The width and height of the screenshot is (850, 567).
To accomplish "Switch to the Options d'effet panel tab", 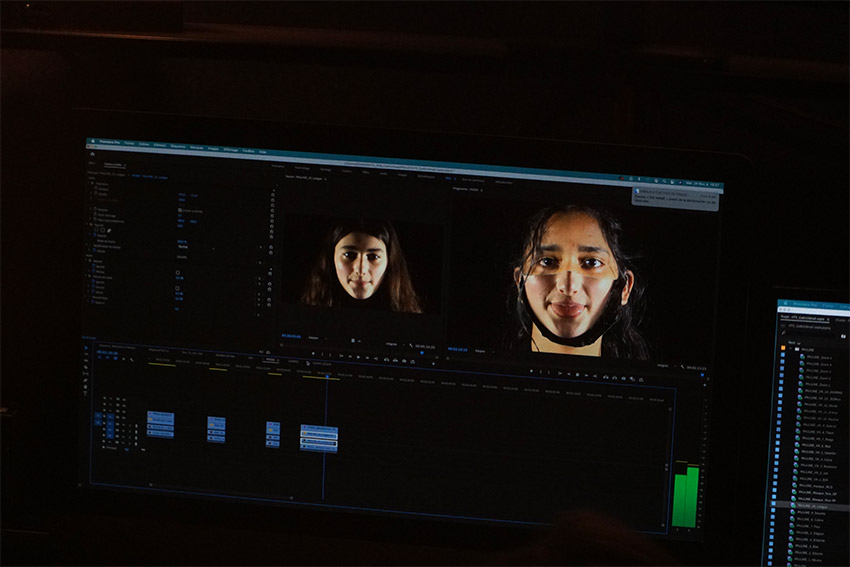I will click(x=113, y=164).
